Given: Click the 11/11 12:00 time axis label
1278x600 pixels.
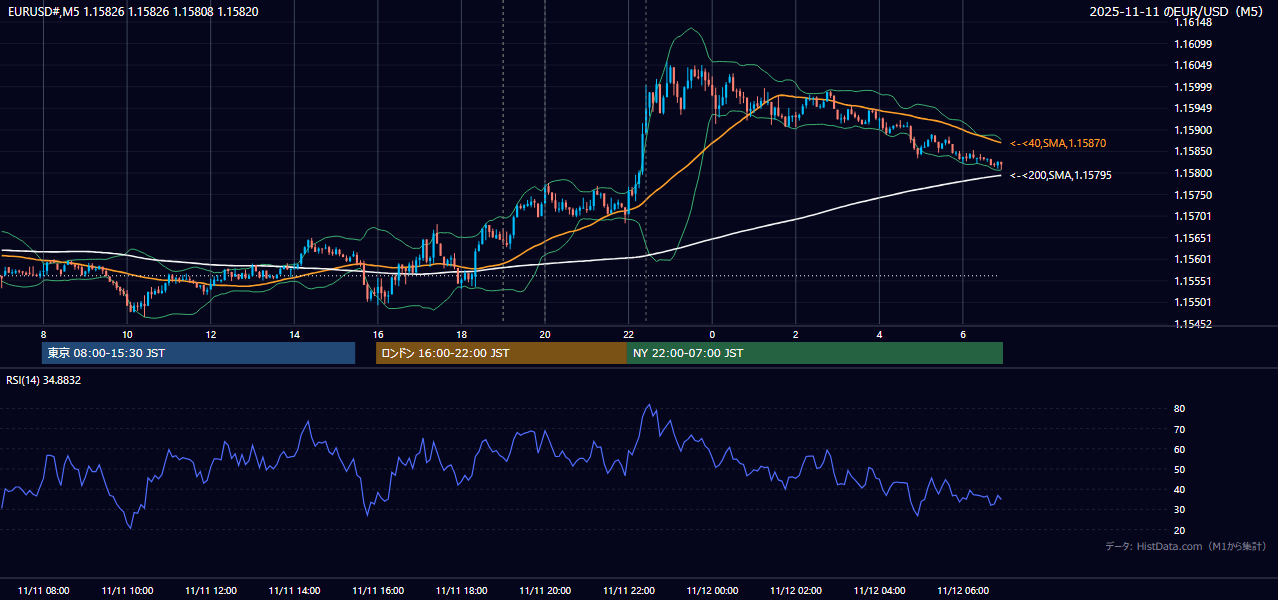Looking at the screenshot, I should 211,591.
